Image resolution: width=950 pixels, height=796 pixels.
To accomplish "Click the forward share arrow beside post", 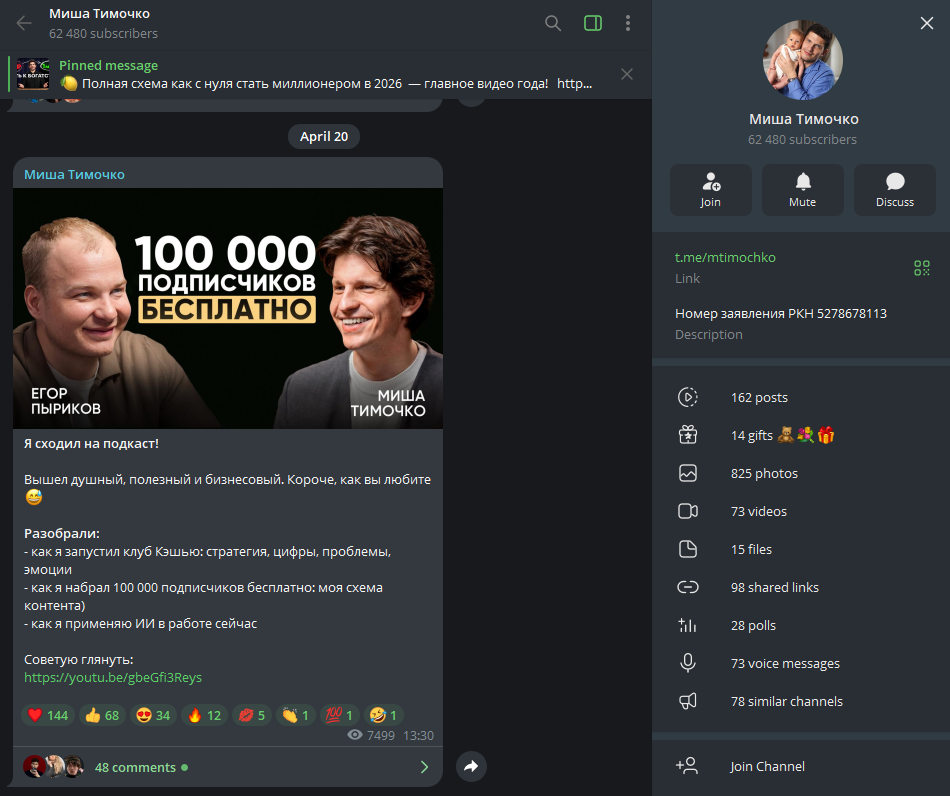I will click(471, 767).
